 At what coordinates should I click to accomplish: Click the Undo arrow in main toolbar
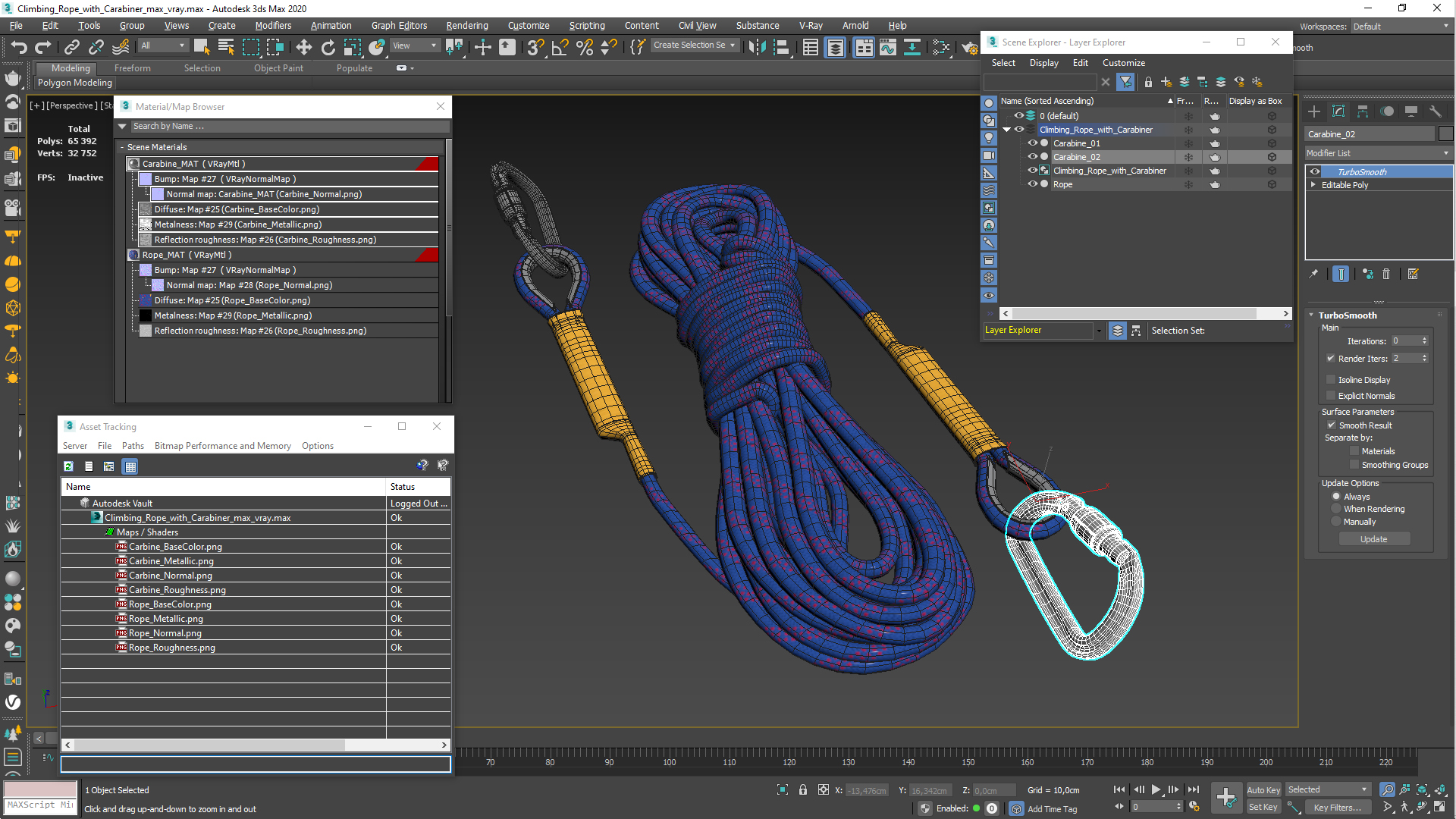tap(18, 47)
